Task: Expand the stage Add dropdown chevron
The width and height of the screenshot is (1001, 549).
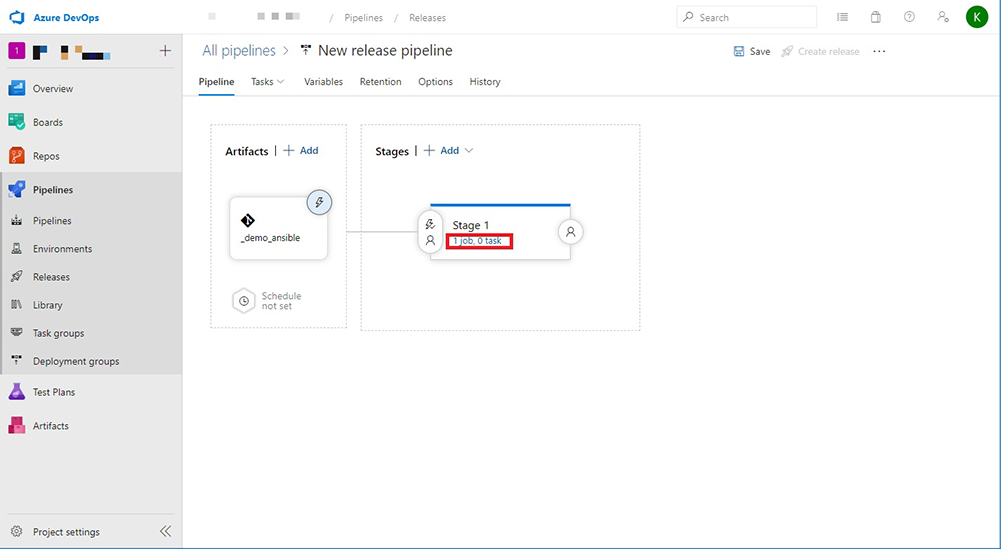Action: [x=469, y=151]
